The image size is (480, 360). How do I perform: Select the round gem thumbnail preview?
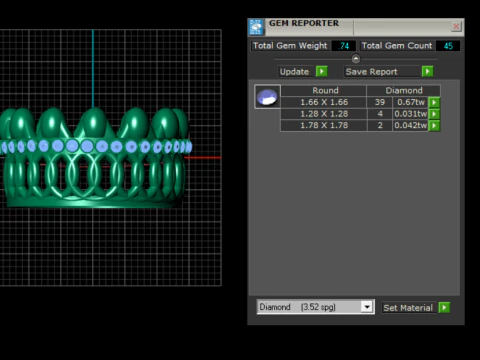point(267,97)
